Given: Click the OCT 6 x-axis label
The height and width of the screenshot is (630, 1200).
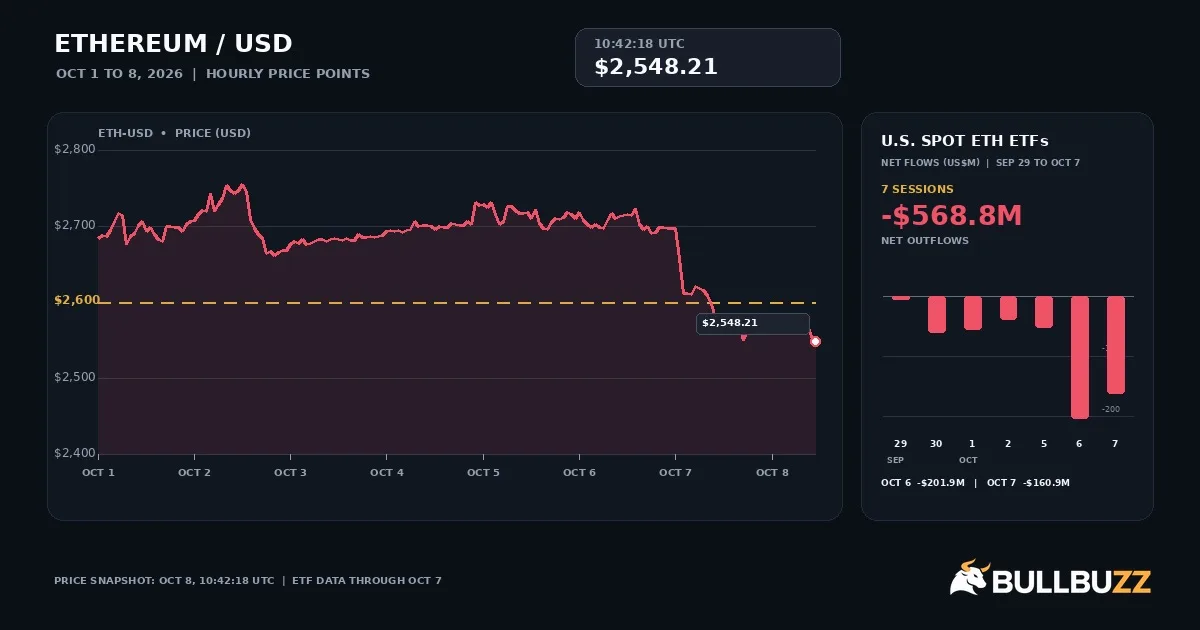Looking at the screenshot, I should (x=579, y=472).
